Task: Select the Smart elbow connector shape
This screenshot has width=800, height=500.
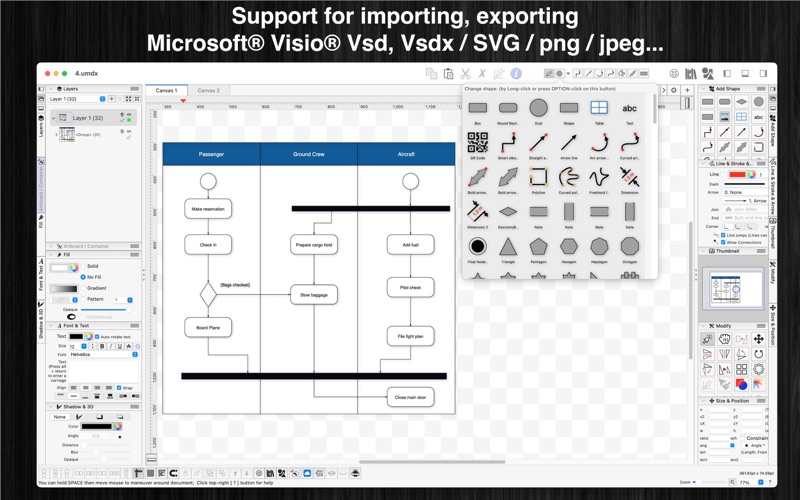Action: tap(508, 142)
